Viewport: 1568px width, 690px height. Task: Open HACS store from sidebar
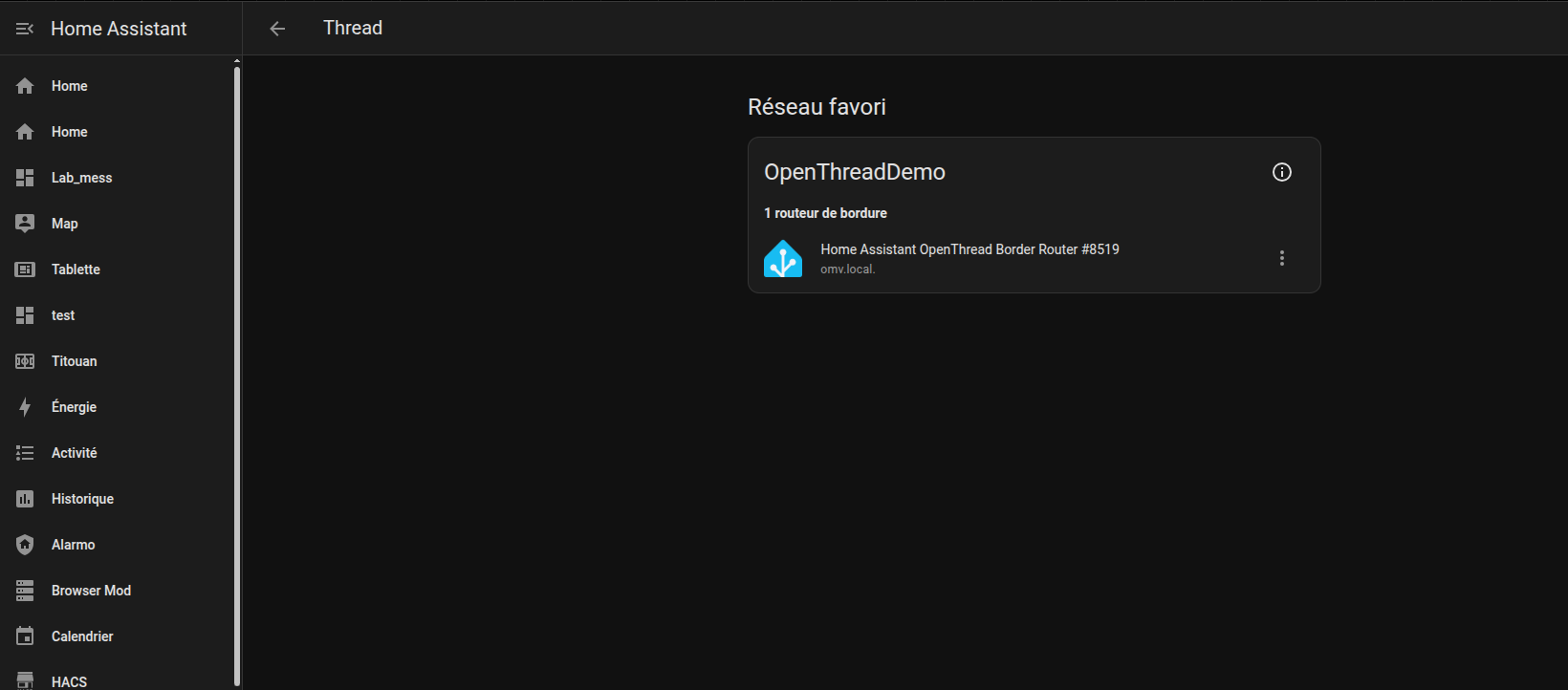click(x=69, y=680)
